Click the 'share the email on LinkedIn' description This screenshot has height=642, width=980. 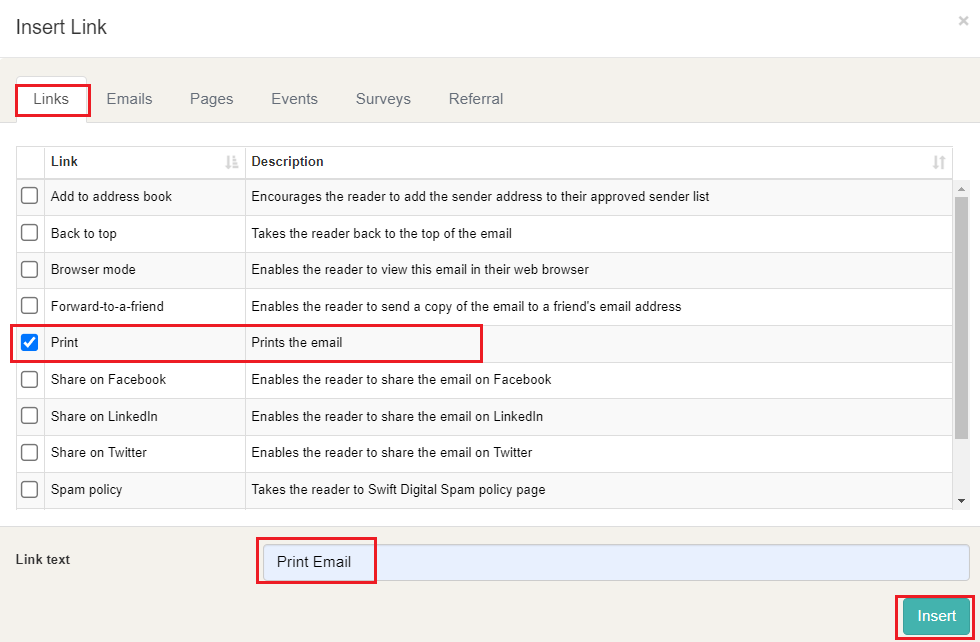coord(397,416)
